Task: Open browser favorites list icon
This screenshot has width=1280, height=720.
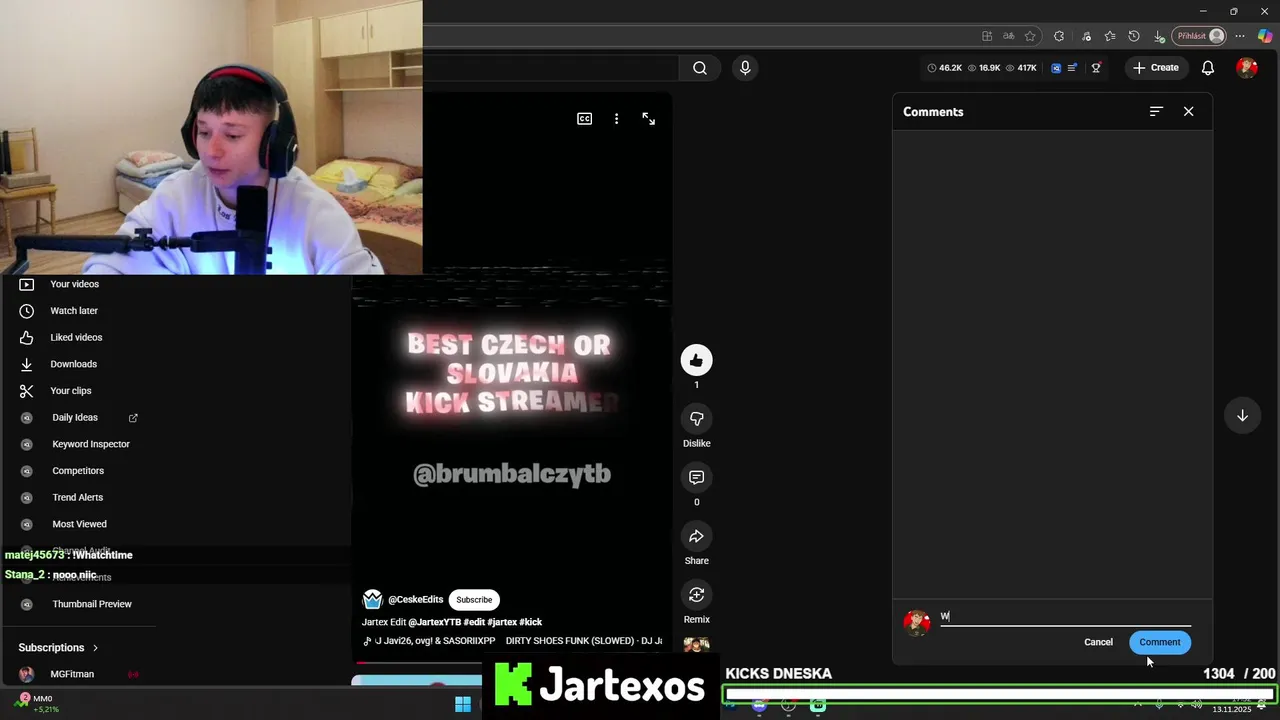Action: 1110,36
